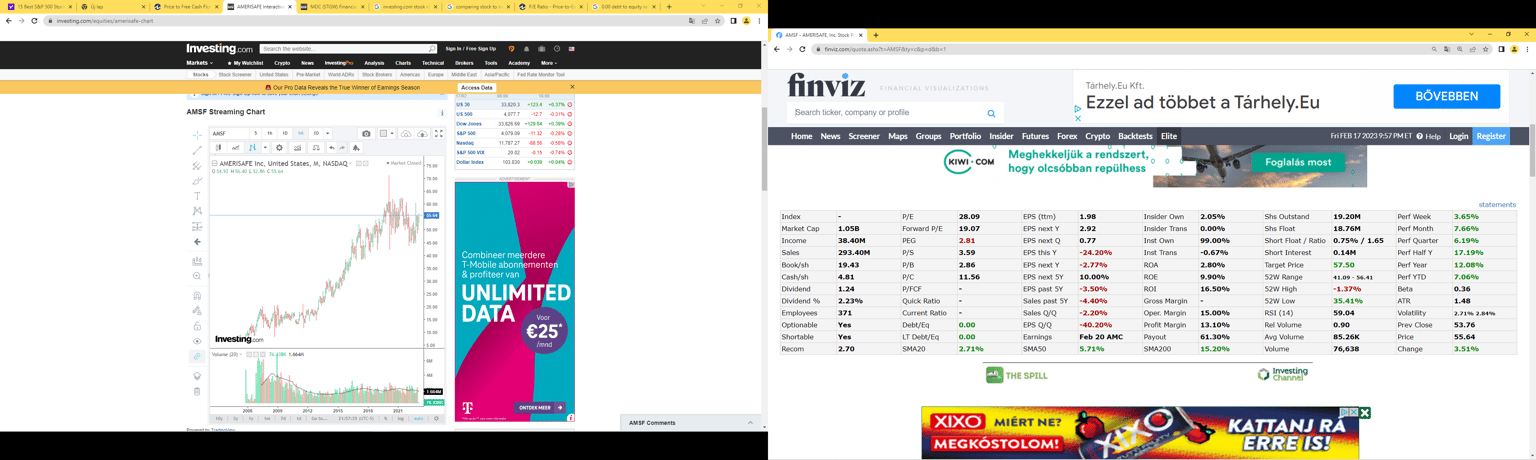Click the AMSF symbol input field in chart
Screen dimensions: 1536x460
click(x=229, y=133)
